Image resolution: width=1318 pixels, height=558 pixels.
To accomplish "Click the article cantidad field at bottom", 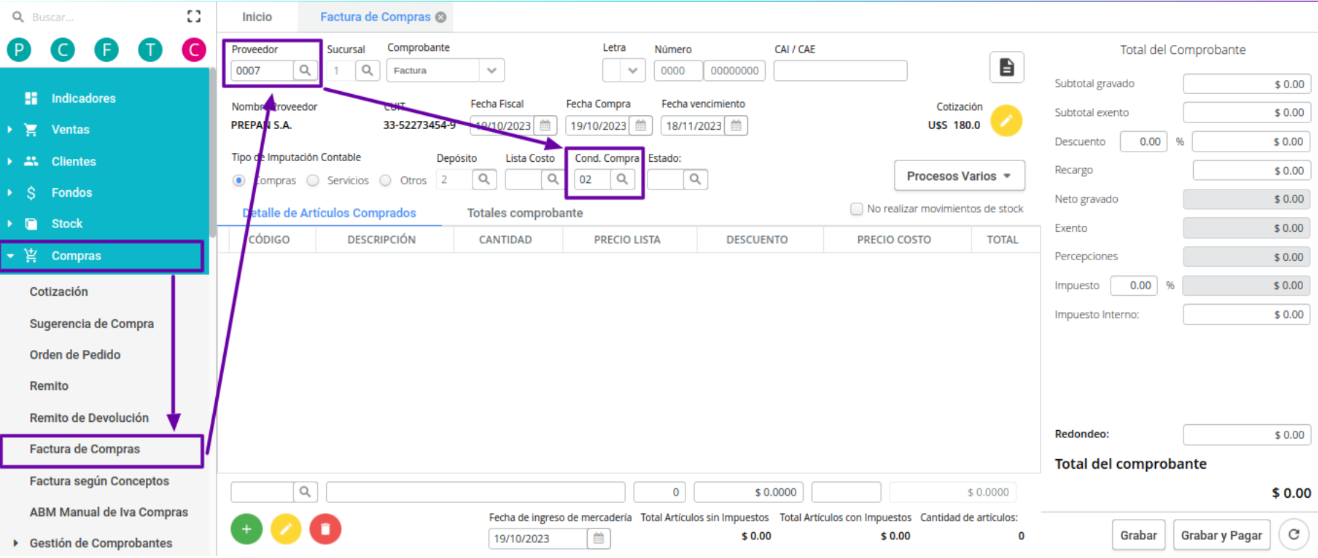I will point(659,492).
